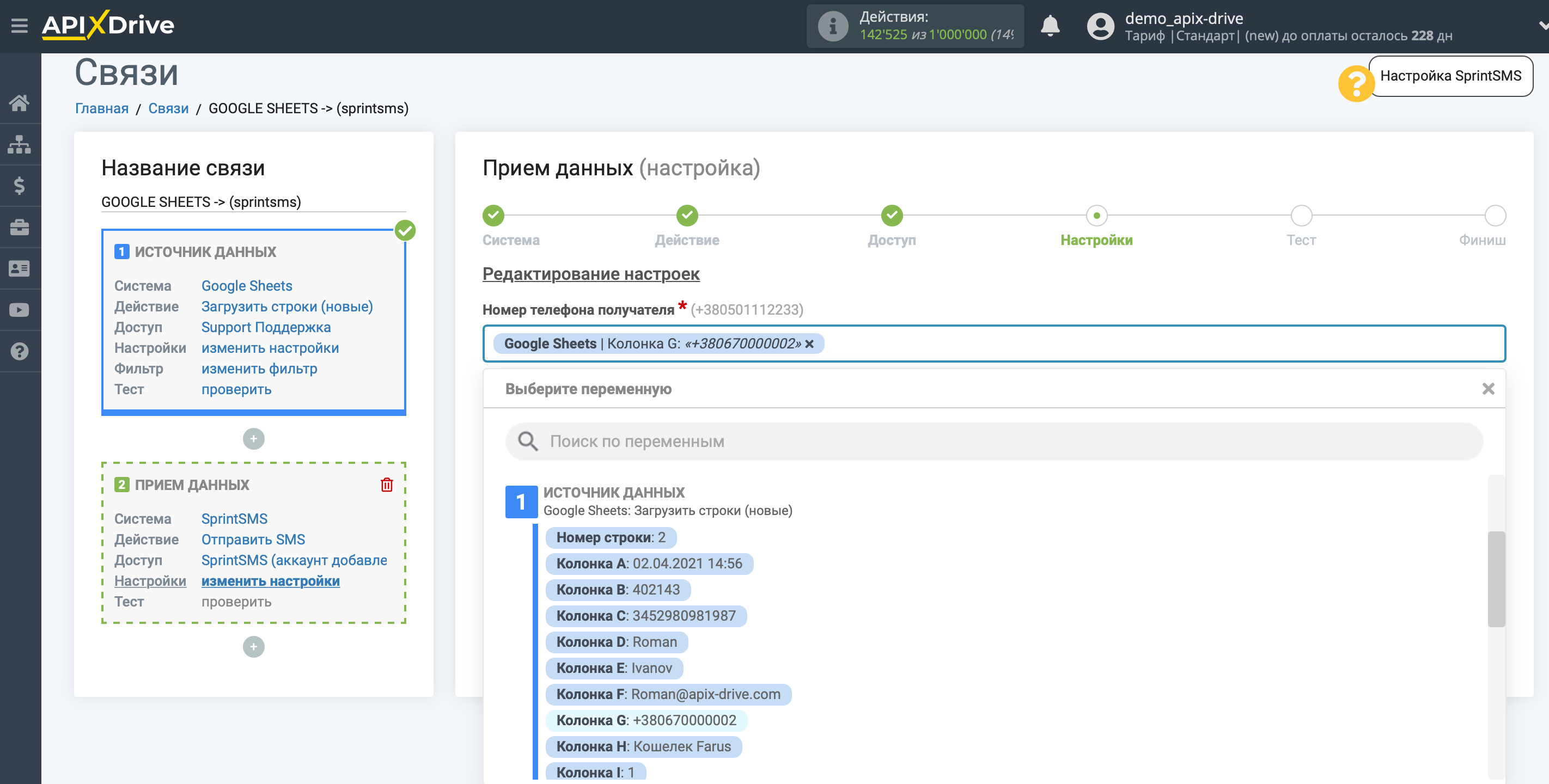Click проверить in source block
The height and width of the screenshot is (784, 1549).
236,390
